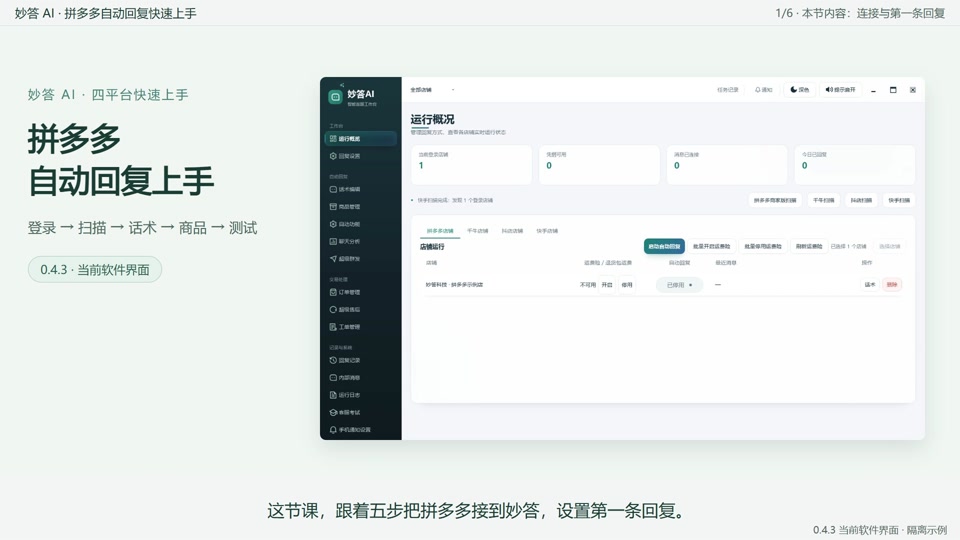
Task: Open the 通知 bell in top bar
Action: coord(763,90)
